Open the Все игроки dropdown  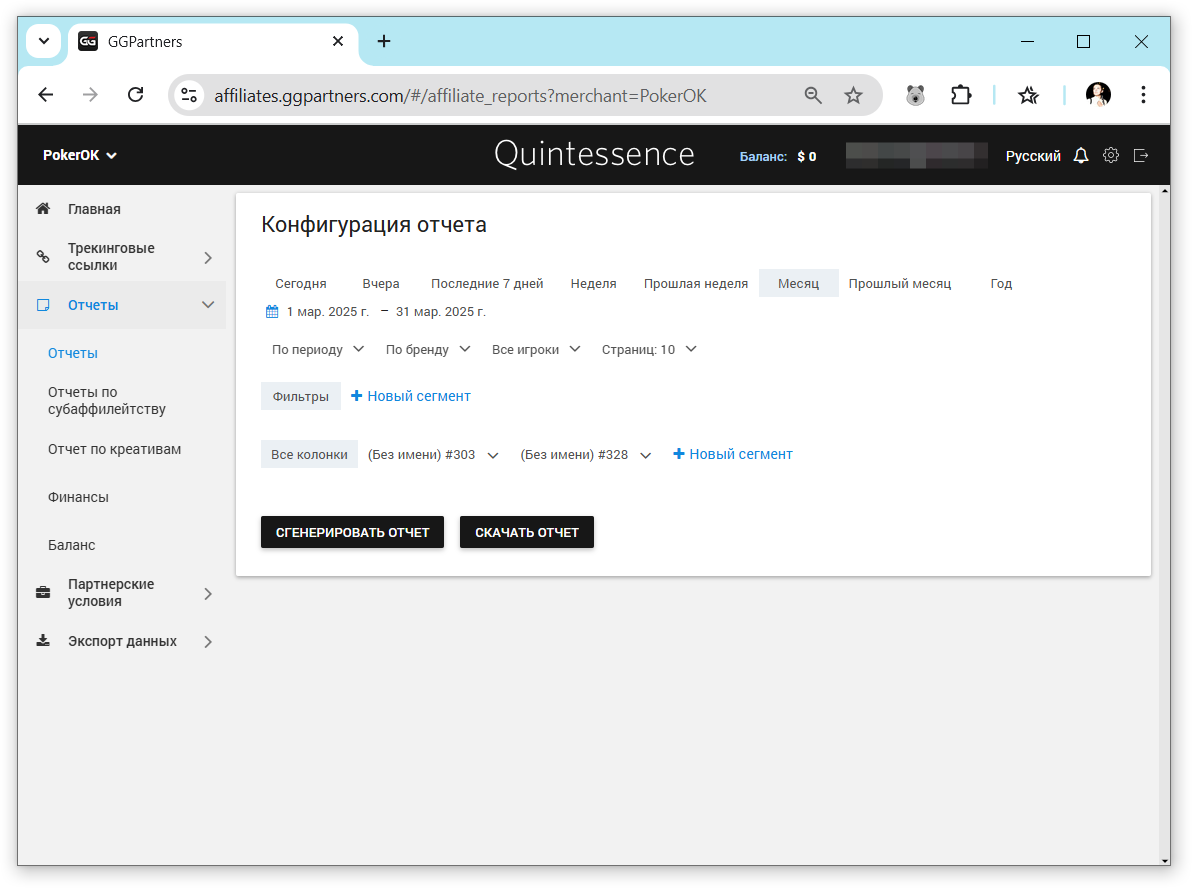(x=536, y=350)
